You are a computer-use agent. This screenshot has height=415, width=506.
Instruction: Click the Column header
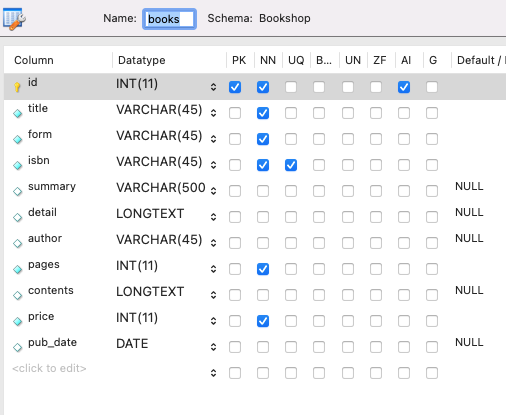34,60
